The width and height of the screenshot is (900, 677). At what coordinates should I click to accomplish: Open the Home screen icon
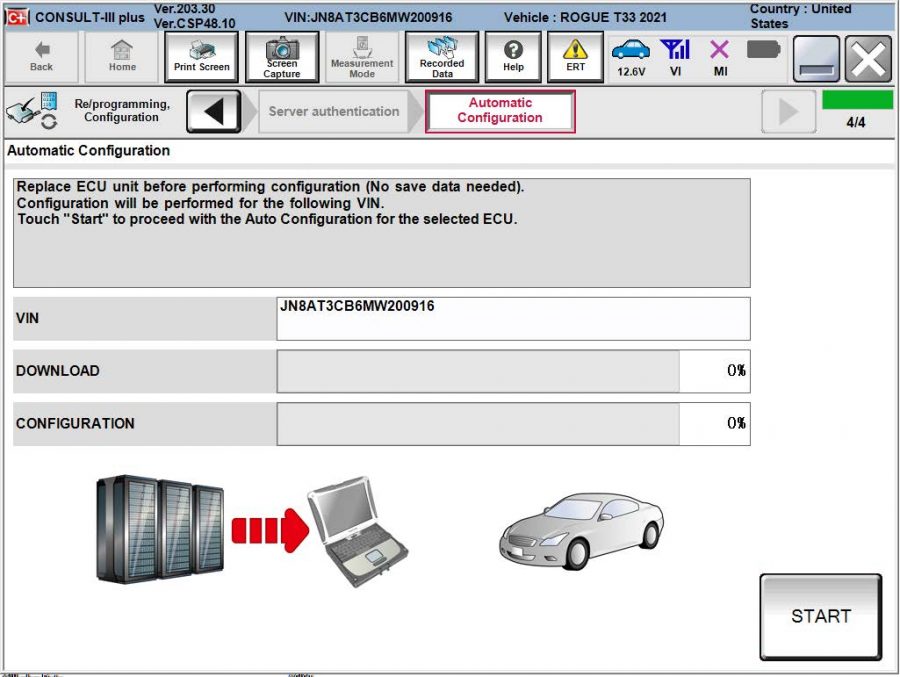(121, 57)
